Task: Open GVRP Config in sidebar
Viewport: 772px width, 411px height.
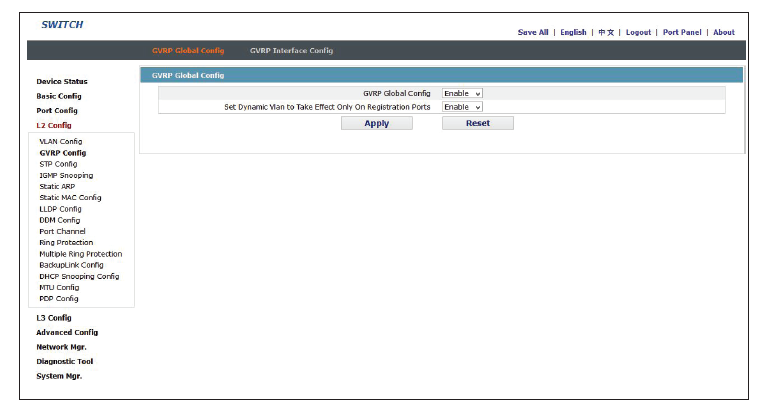Action: pos(63,153)
